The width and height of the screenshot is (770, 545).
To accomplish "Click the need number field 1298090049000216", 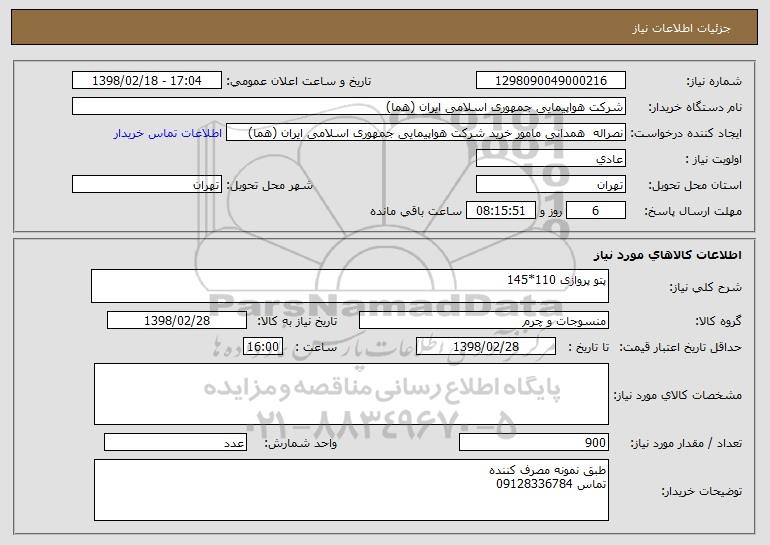I will click(x=550, y=81).
